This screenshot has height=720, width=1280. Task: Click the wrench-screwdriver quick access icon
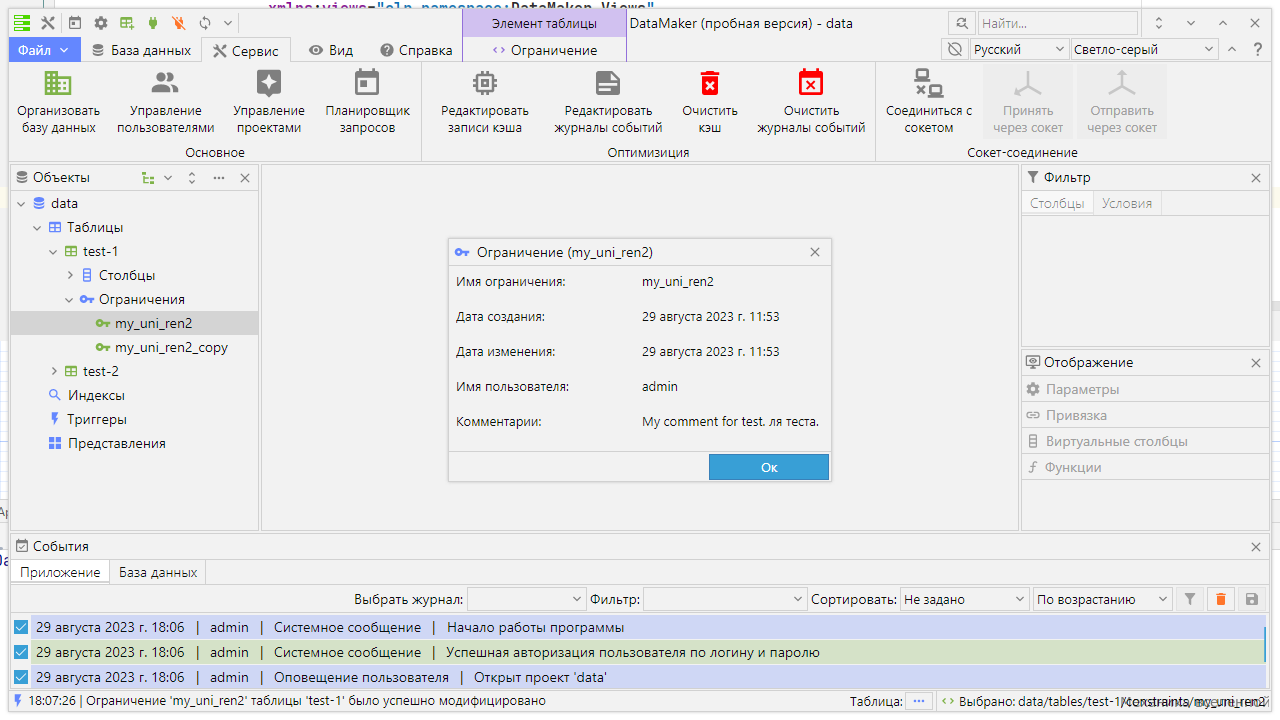click(48, 23)
